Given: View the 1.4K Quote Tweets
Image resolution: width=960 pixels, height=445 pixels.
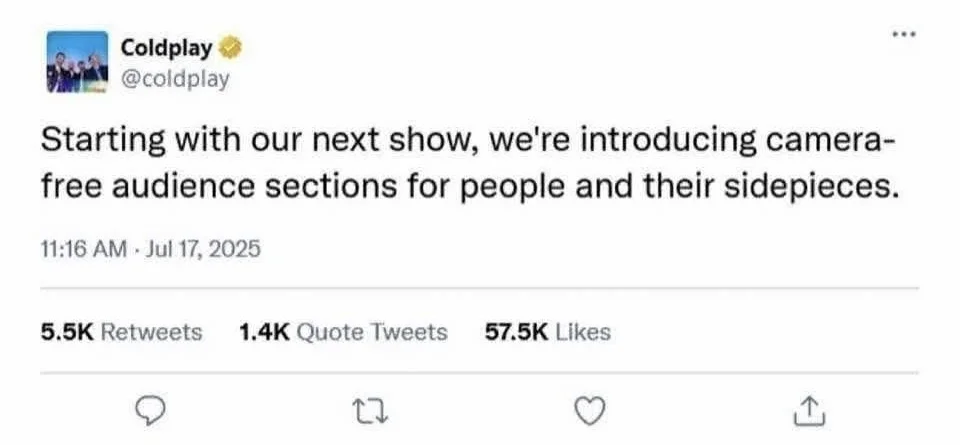Looking at the screenshot, I should [343, 332].
